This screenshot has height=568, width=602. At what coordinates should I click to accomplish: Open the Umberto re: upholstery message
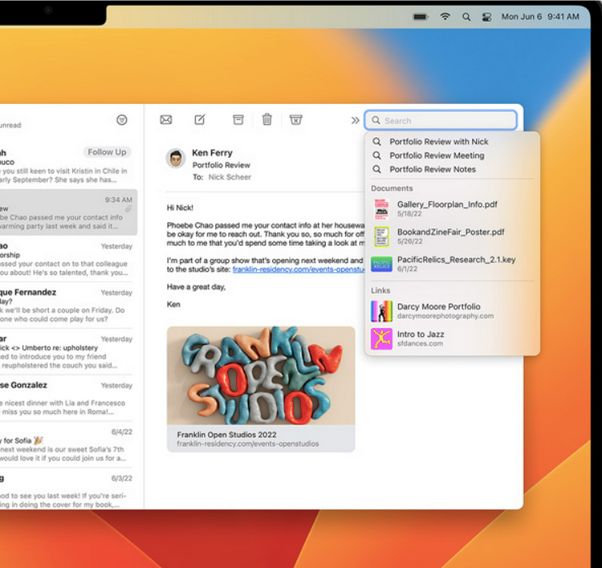66,352
